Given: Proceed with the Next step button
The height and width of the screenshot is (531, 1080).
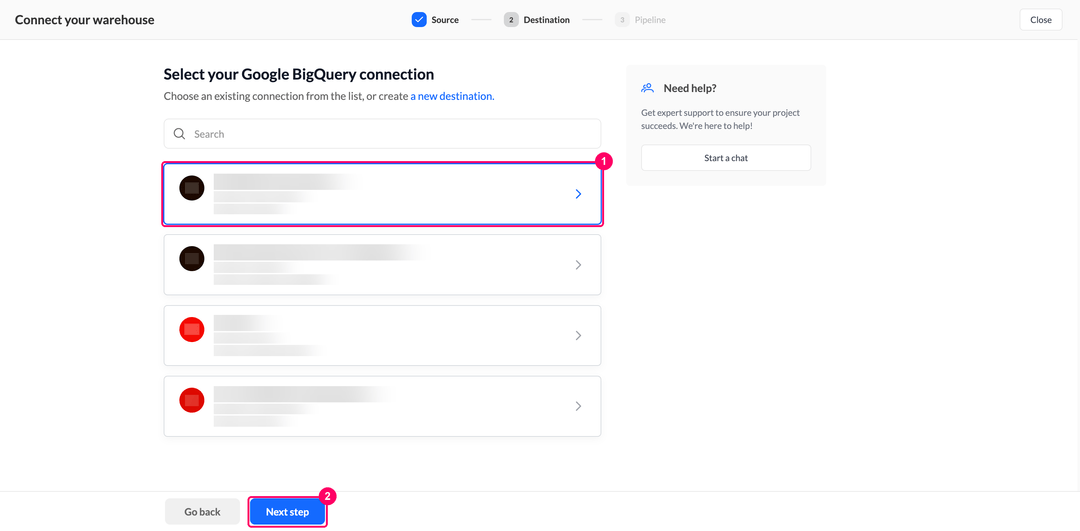Looking at the screenshot, I should pyautogui.click(x=287, y=512).
